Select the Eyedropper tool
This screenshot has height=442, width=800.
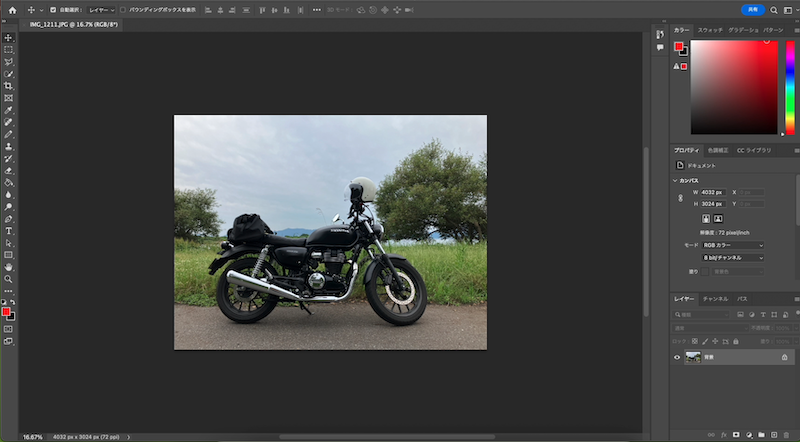click(8, 110)
